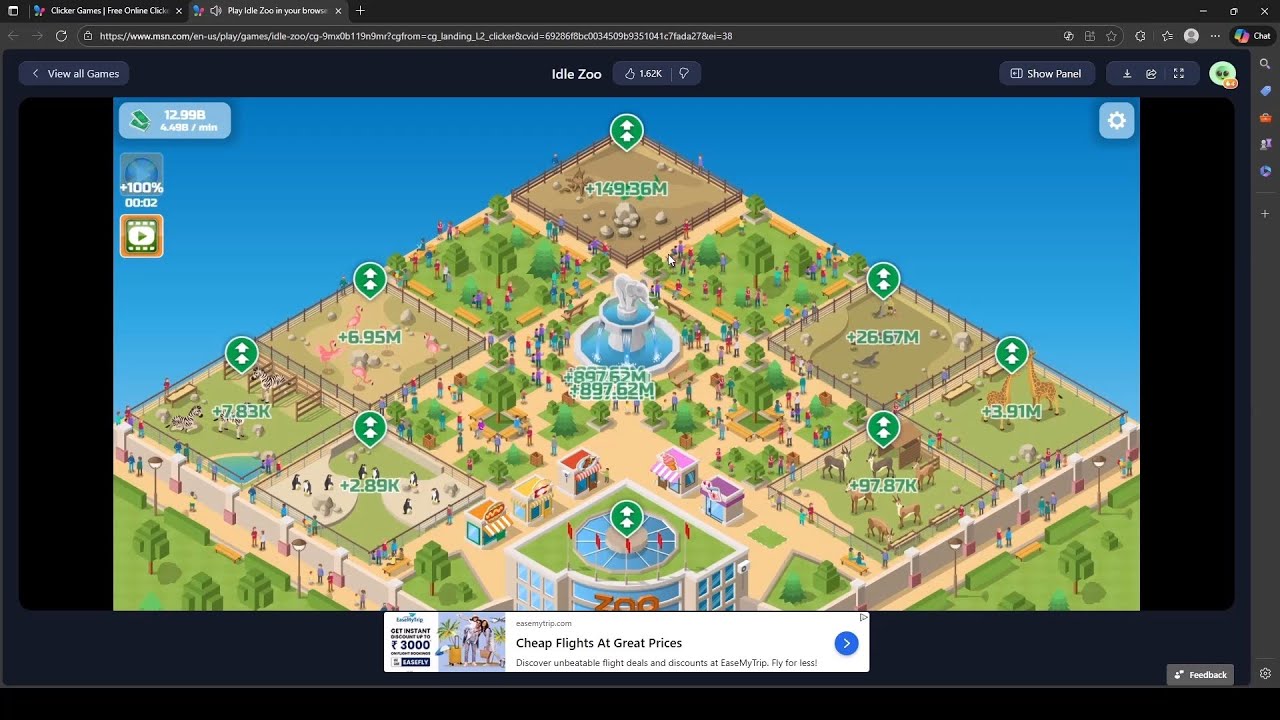Screen dimensions: 1280x720
Task: Click the Feedback button
Action: point(1200,674)
